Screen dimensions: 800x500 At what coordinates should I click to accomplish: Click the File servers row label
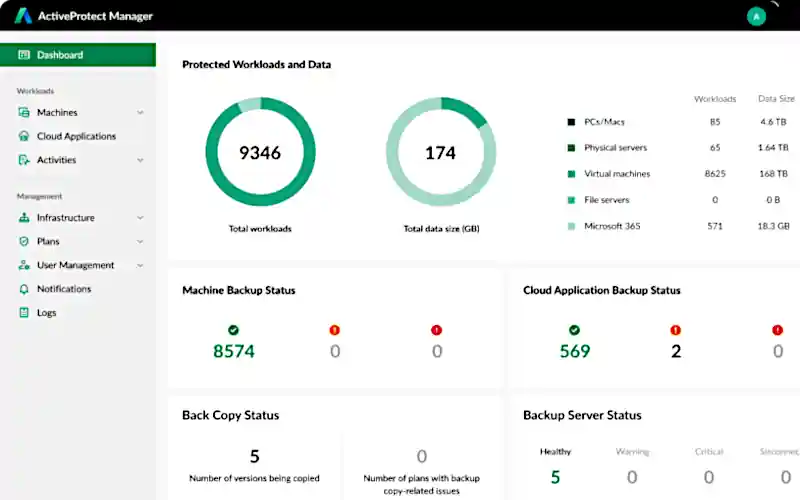tap(607, 200)
